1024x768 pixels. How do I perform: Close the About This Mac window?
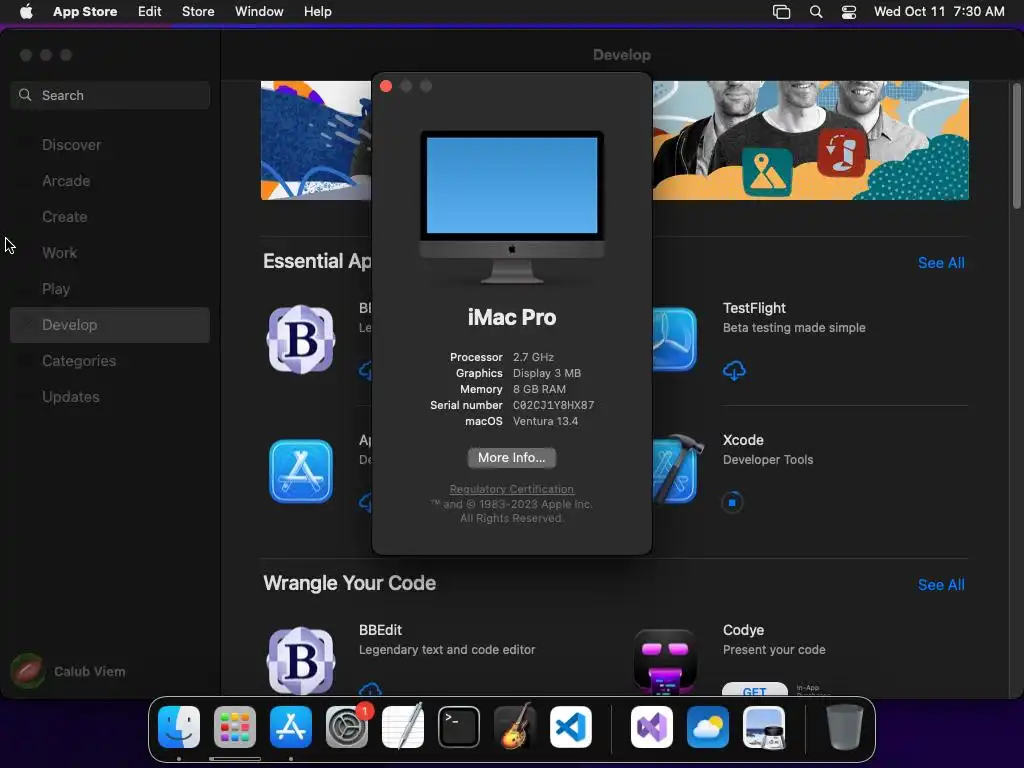tap(386, 86)
